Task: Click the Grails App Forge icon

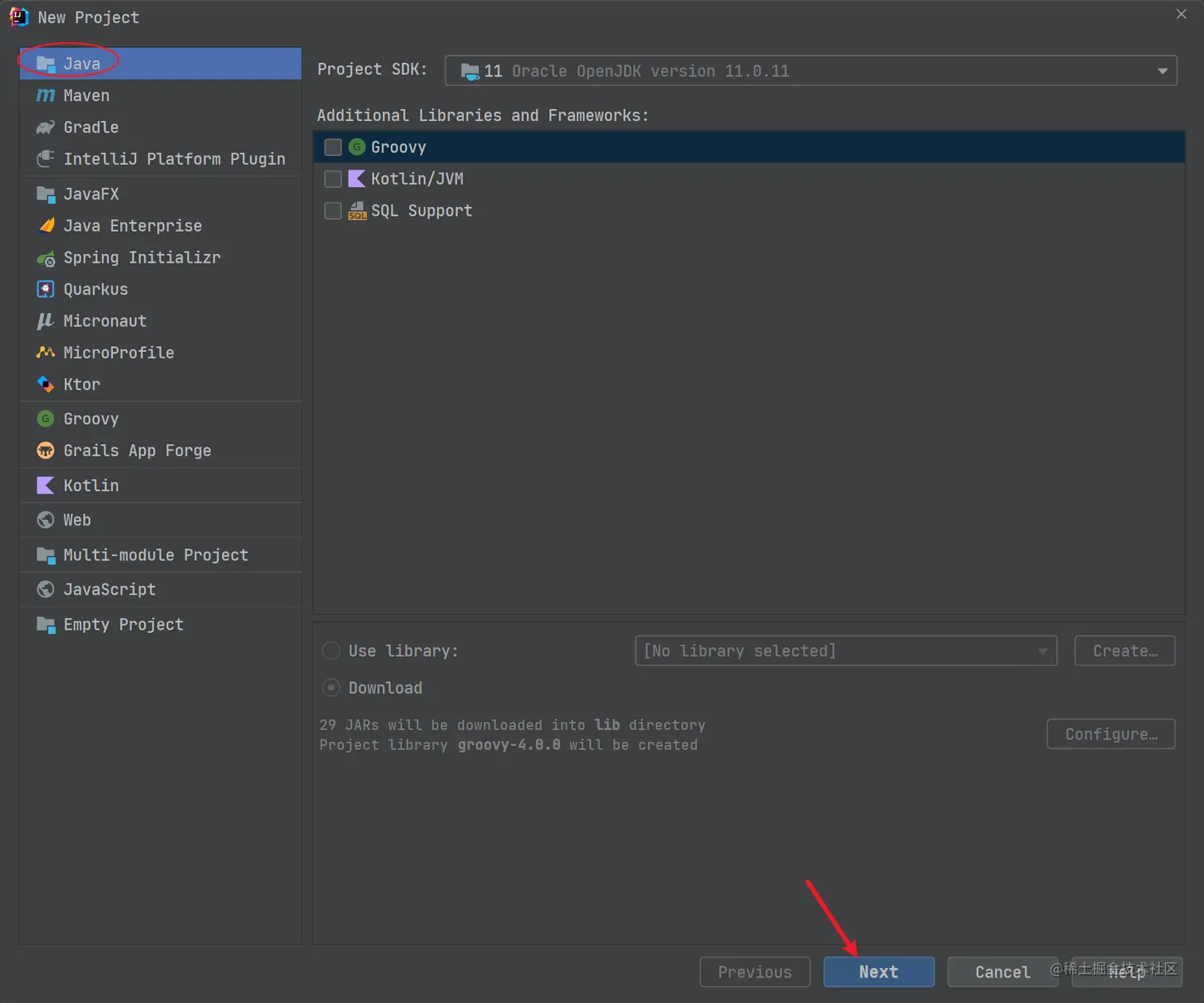Action: tap(45, 451)
